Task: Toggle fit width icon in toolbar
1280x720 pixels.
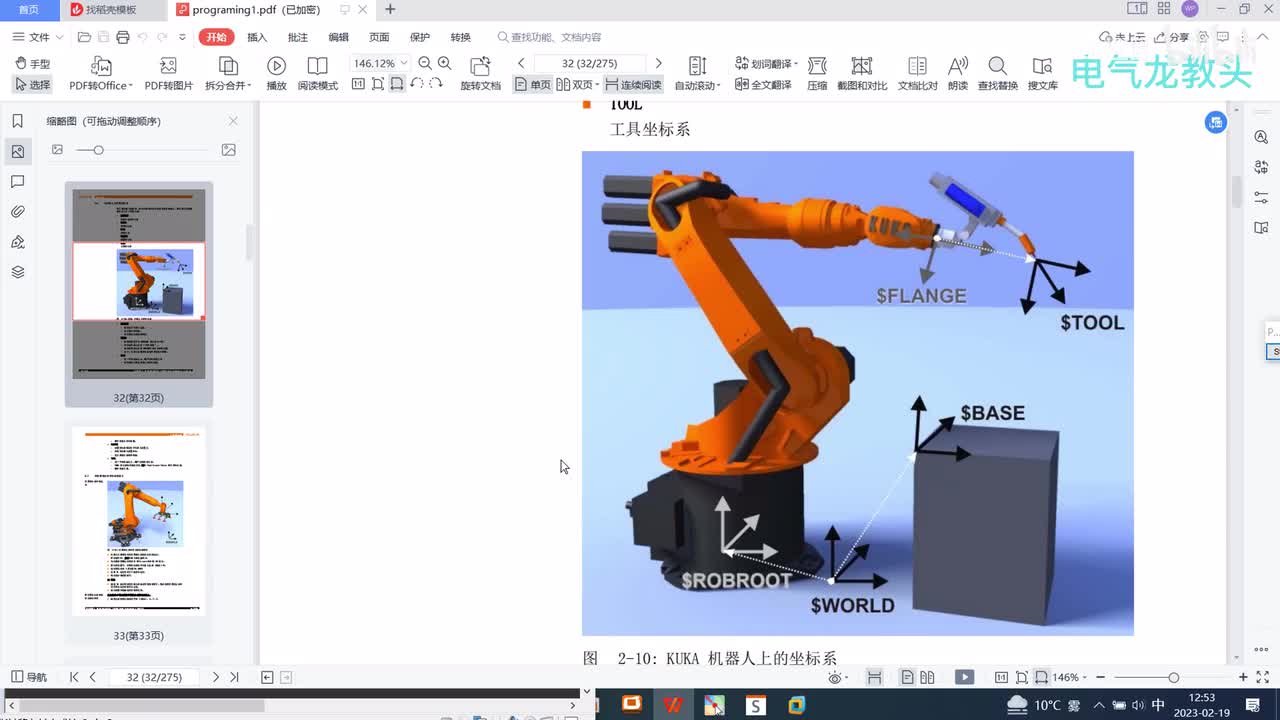Action: [397, 84]
